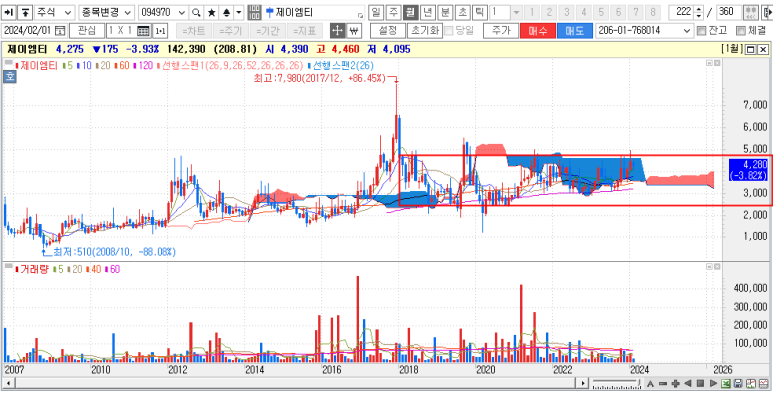773x397 pixels.
Task: Click the spade icon beside the star
Action: 226,12
